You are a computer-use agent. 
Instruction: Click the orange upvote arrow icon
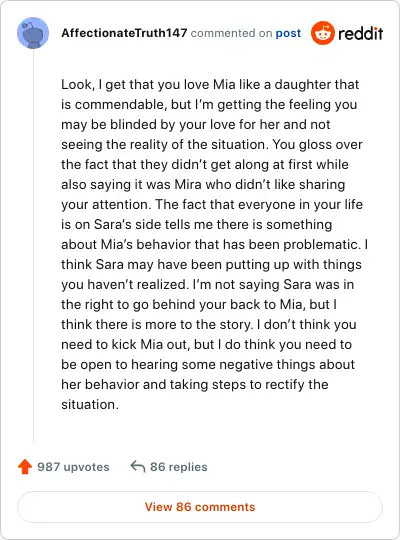pyautogui.click(x=25, y=467)
